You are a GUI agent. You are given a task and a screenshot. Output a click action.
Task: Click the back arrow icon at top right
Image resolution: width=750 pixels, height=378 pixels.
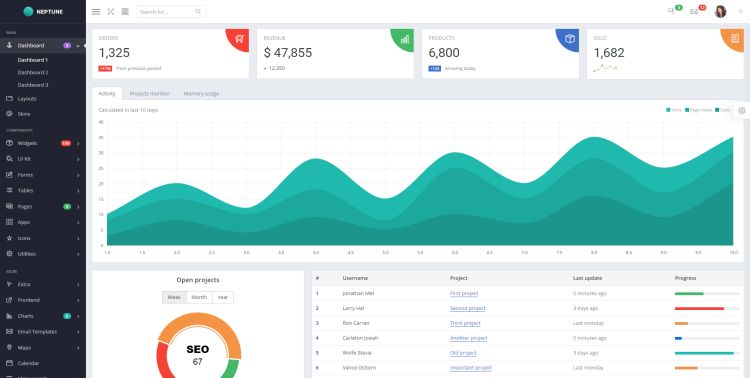(741, 11)
